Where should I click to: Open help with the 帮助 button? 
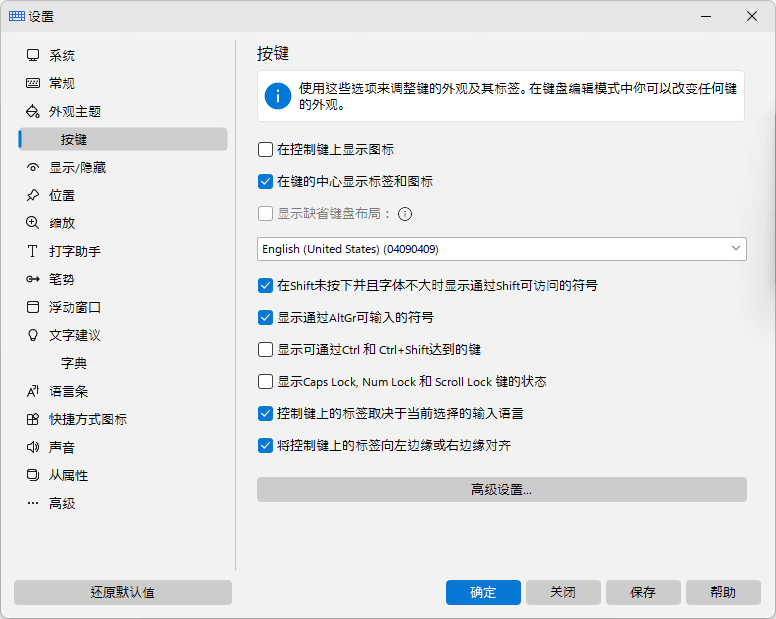723,592
